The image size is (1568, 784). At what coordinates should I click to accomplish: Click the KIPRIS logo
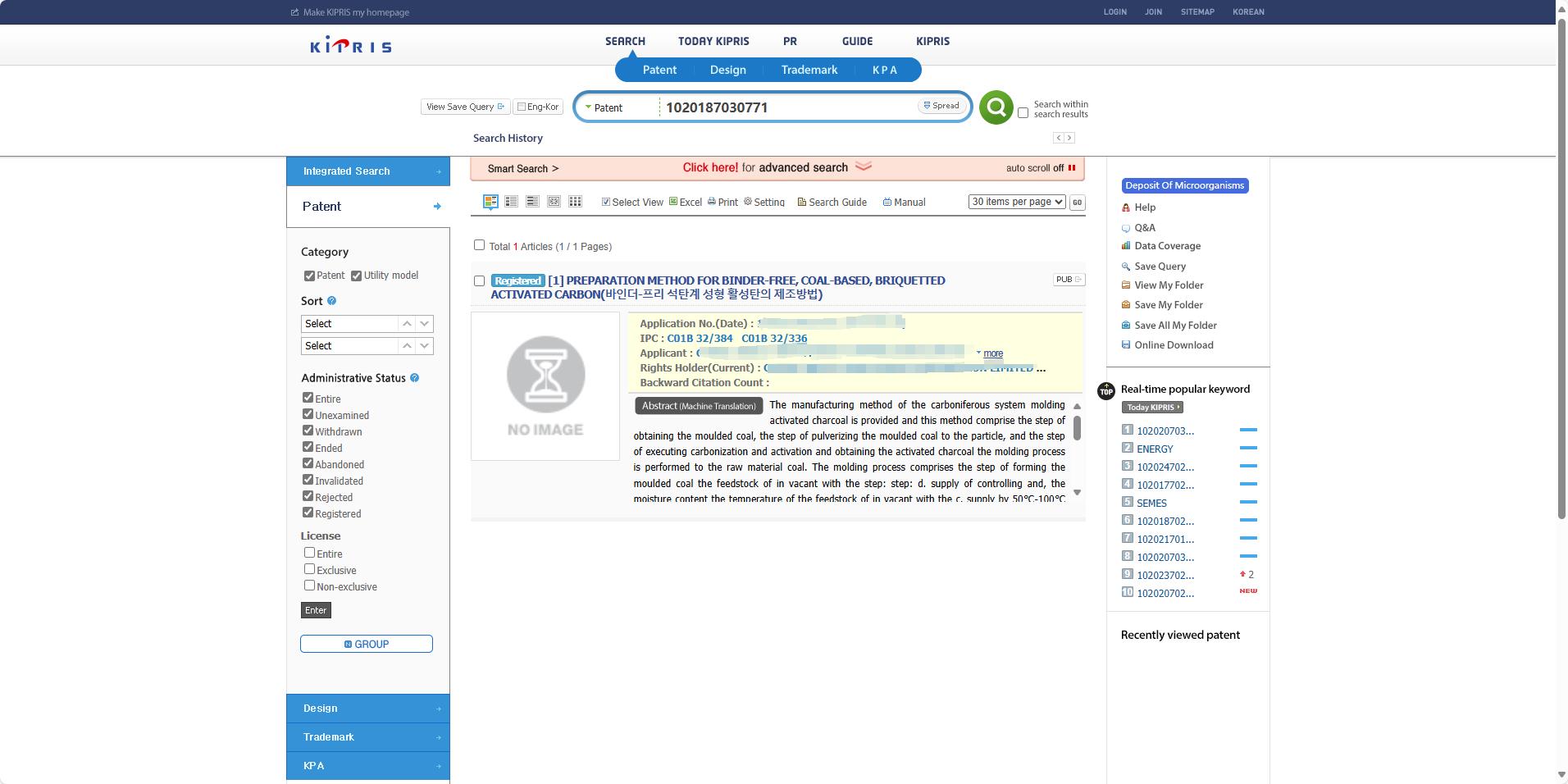351,45
